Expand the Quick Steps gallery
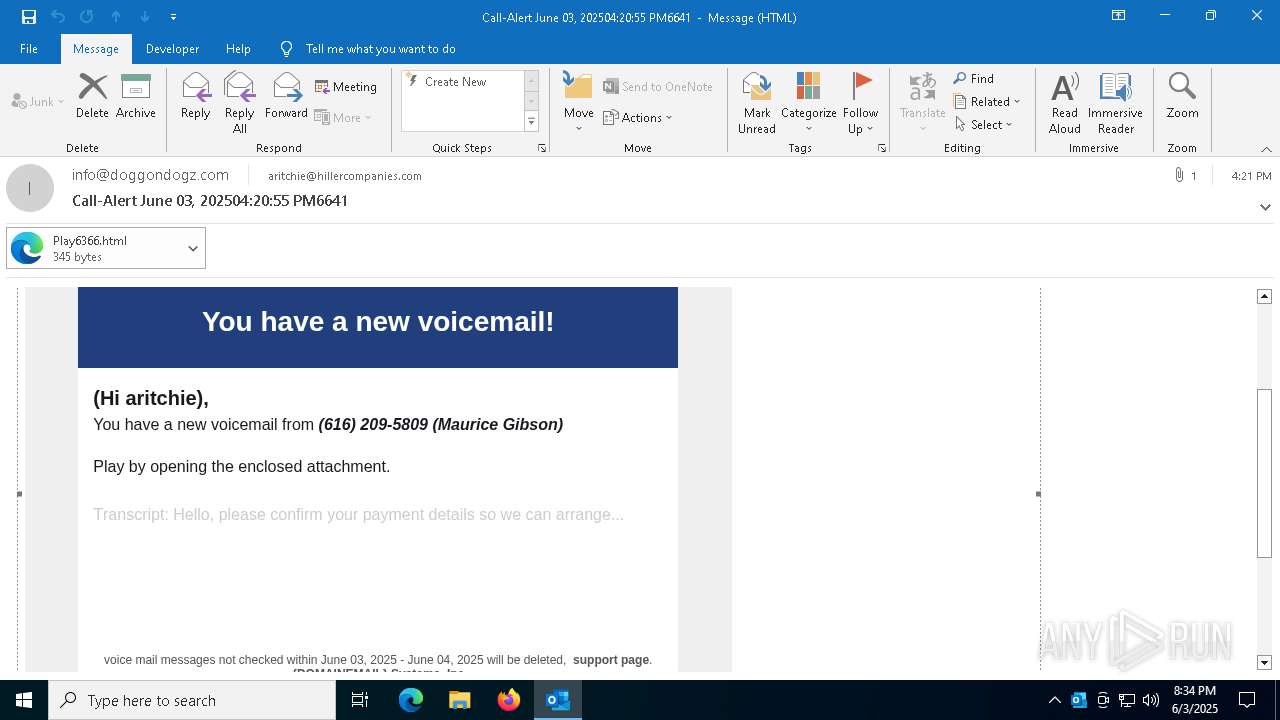 531,122
